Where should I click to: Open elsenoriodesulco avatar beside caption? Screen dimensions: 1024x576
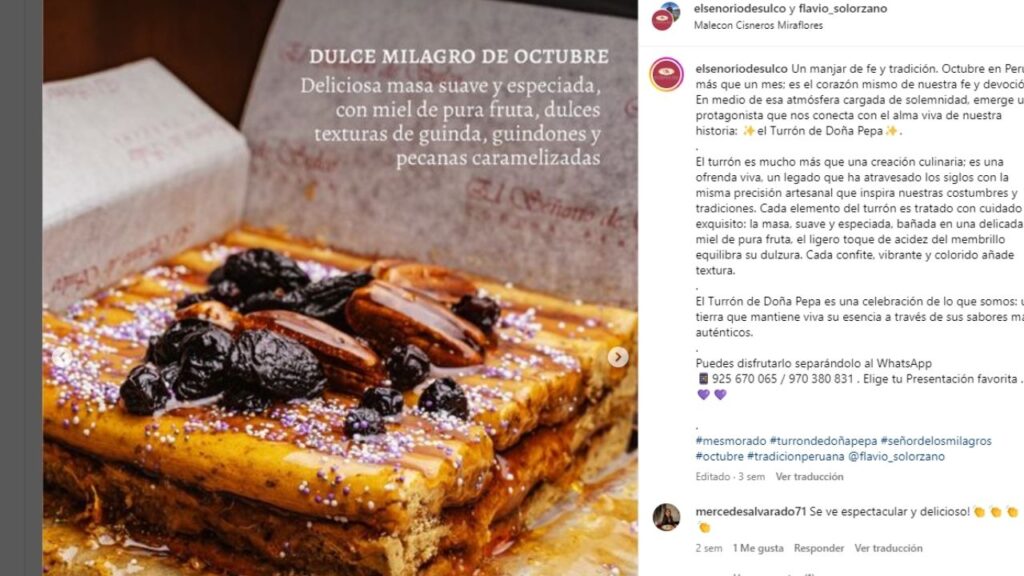(666, 74)
